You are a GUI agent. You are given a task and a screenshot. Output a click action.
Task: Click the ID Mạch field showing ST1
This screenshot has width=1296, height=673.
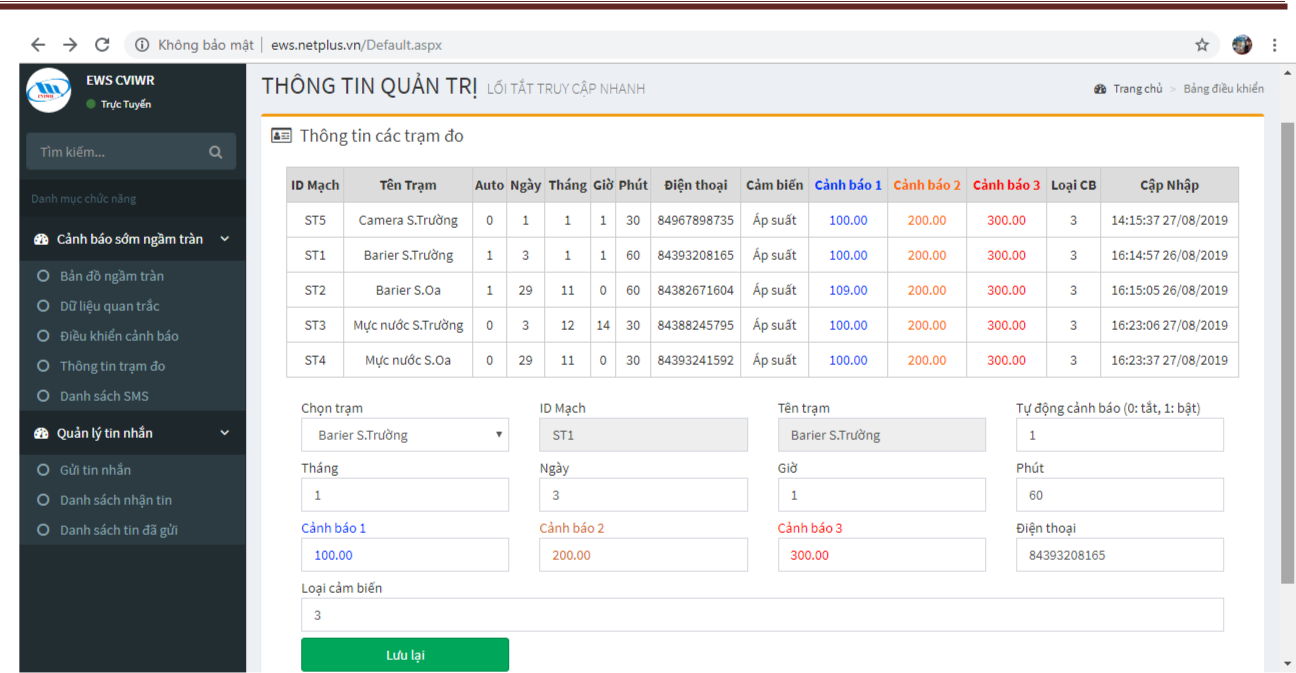643,435
